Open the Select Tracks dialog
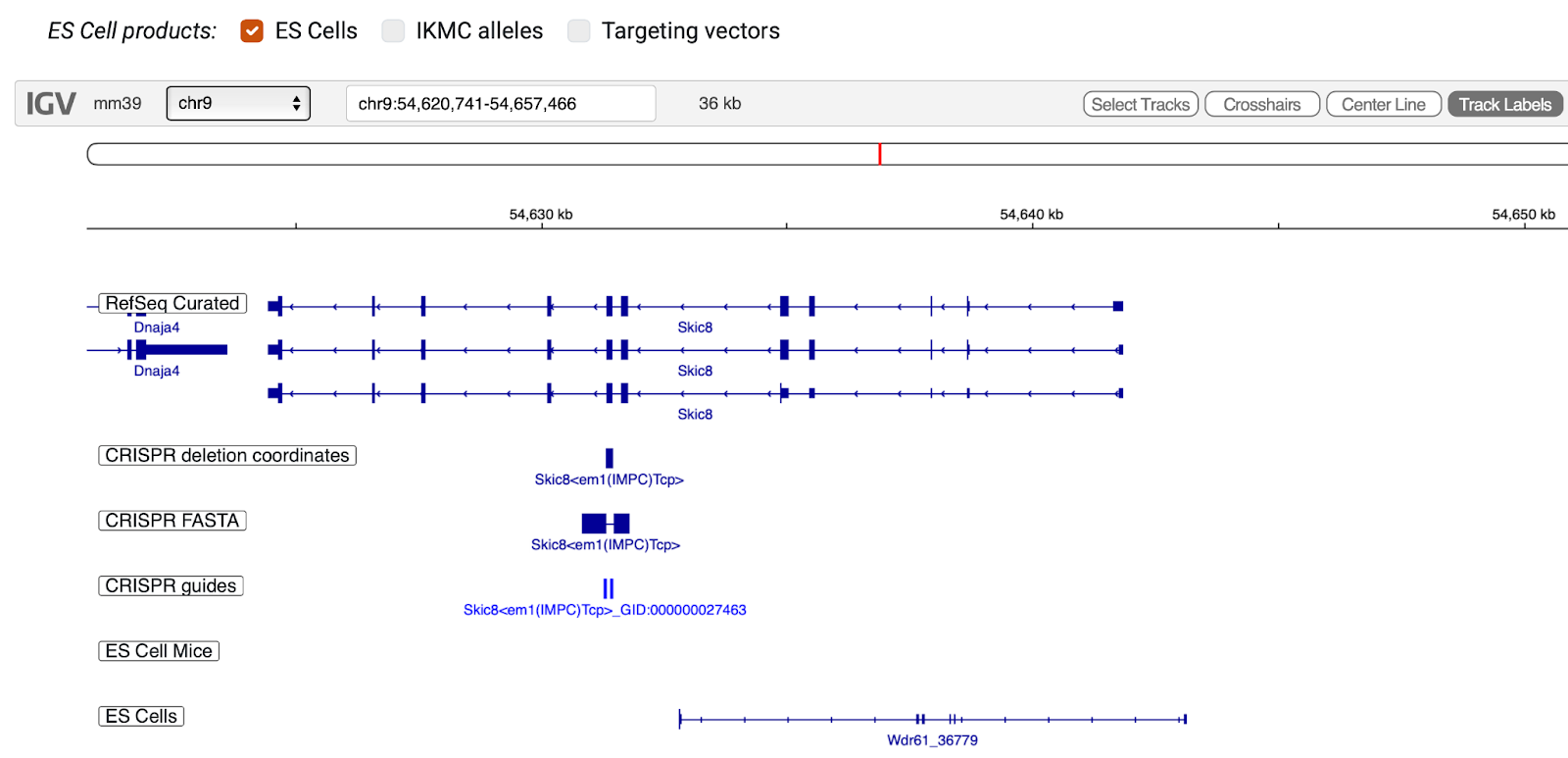The height and width of the screenshot is (758, 1568). 1139,103
